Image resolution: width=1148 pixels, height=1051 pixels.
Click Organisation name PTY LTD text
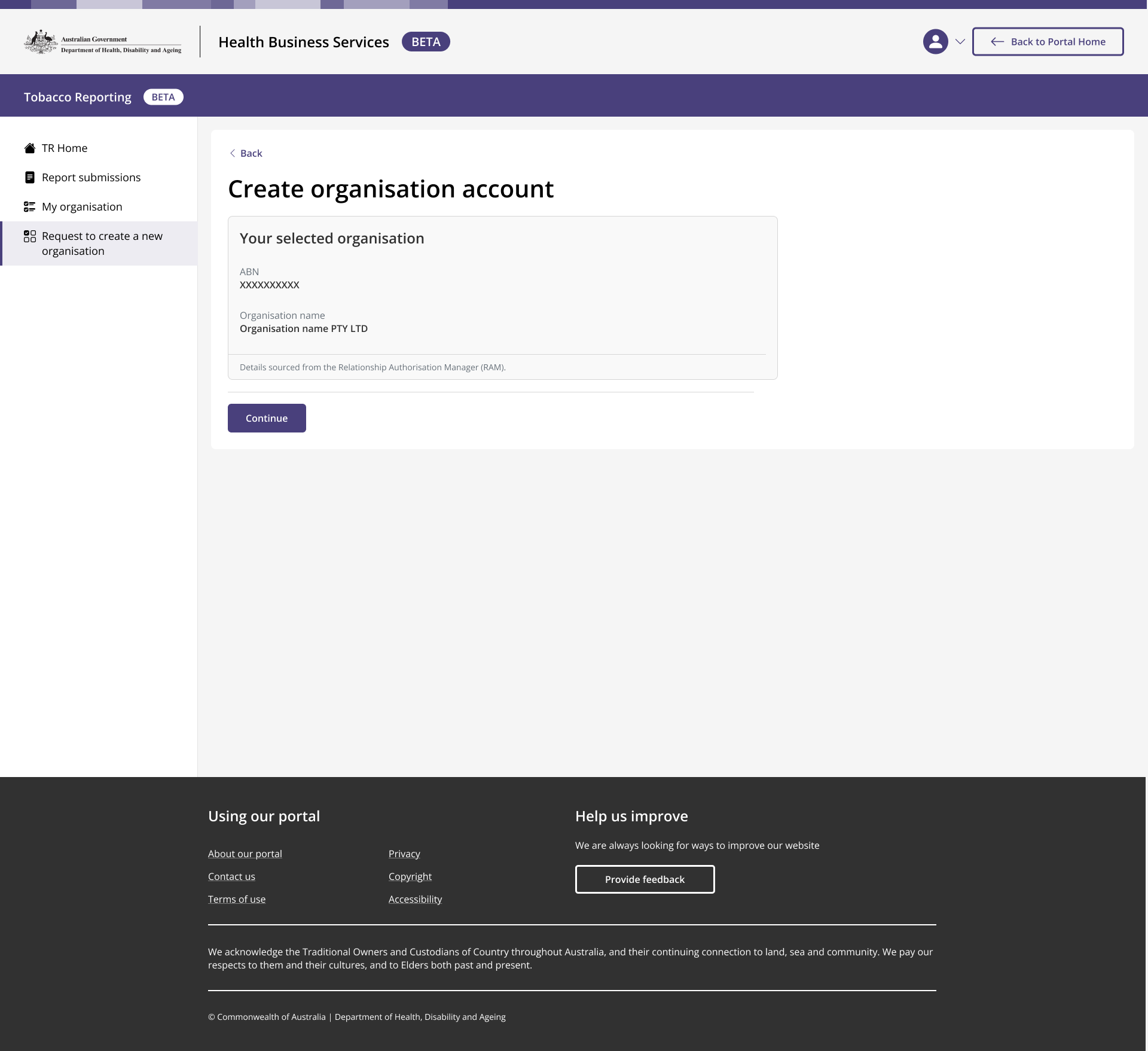click(x=304, y=328)
